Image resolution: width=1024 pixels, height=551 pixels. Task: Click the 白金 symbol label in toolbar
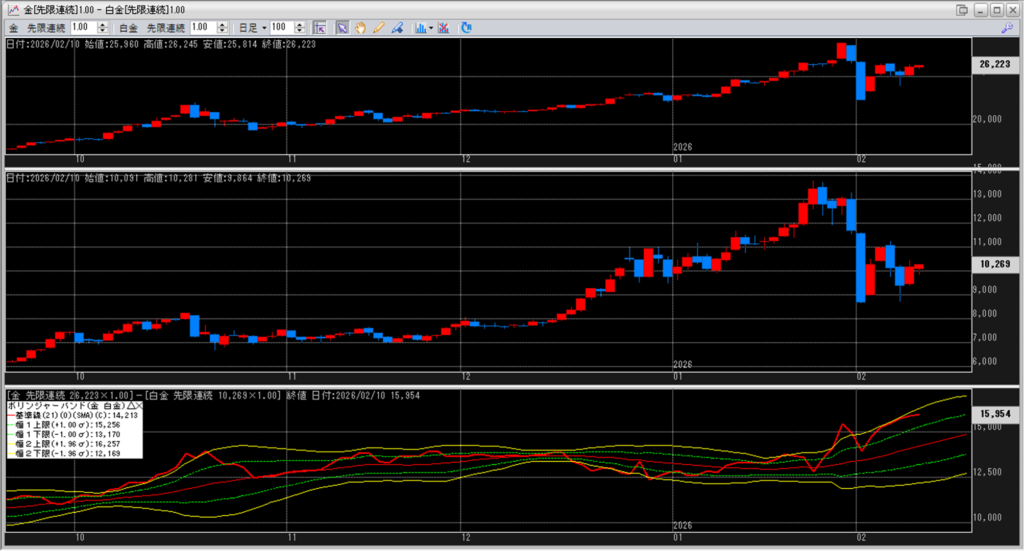tap(129, 28)
